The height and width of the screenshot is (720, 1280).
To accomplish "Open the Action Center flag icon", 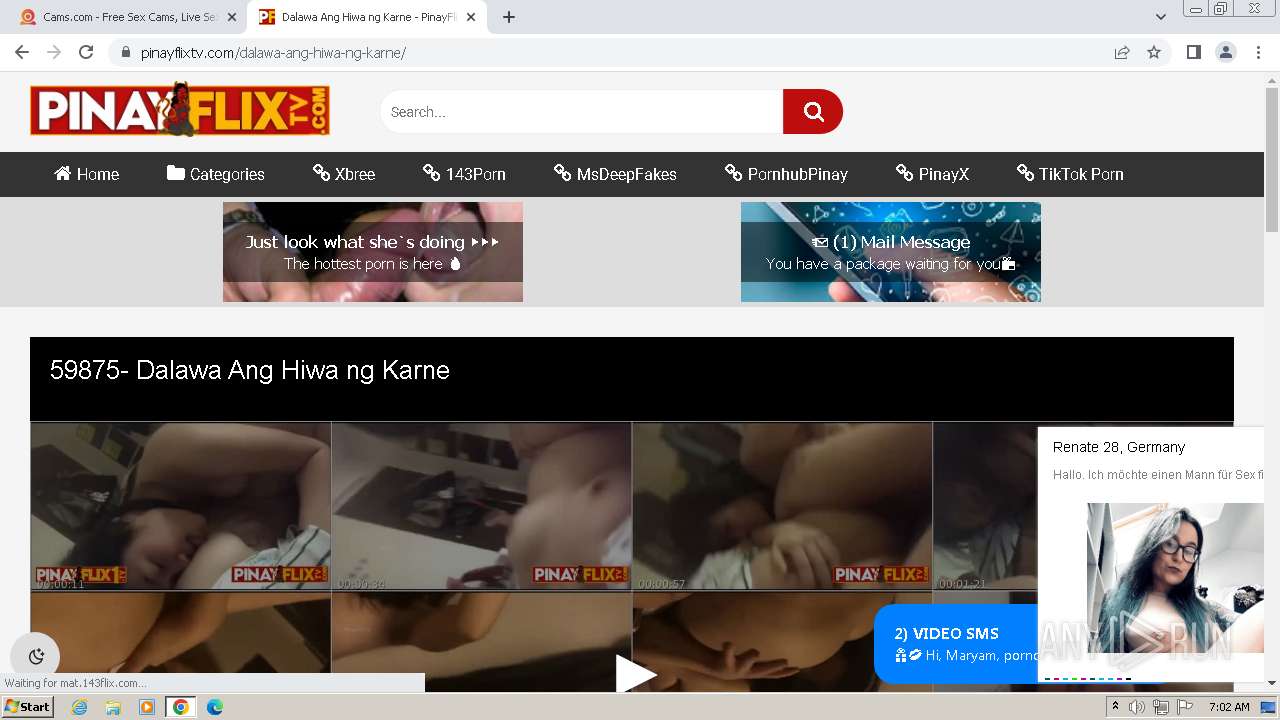I will (x=1184, y=707).
